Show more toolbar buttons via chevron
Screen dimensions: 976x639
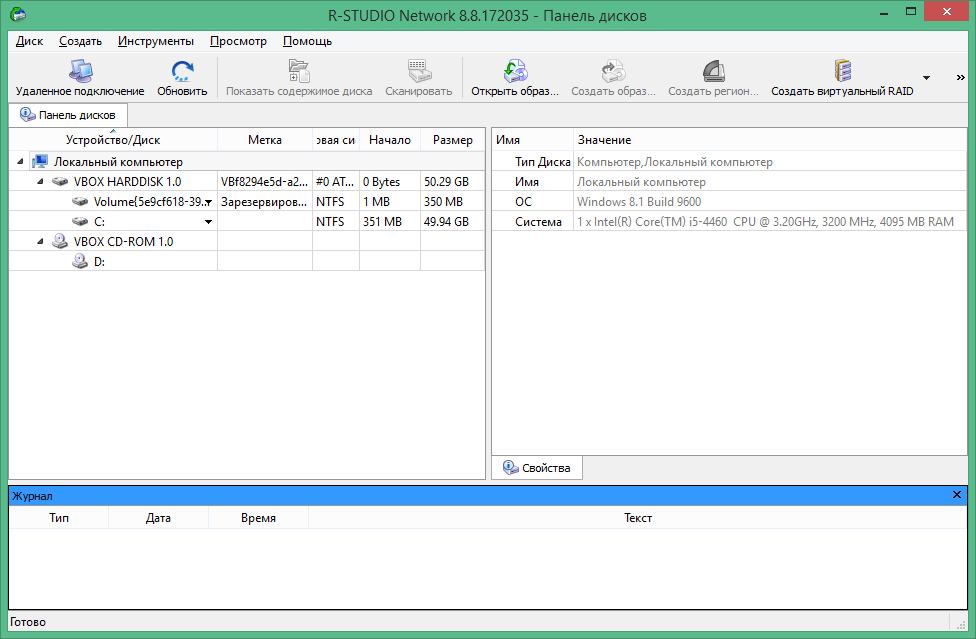click(960, 78)
